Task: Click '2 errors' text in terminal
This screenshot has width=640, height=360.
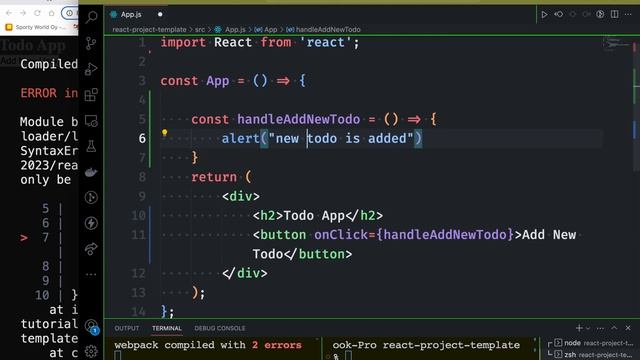Action: point(276,345)
